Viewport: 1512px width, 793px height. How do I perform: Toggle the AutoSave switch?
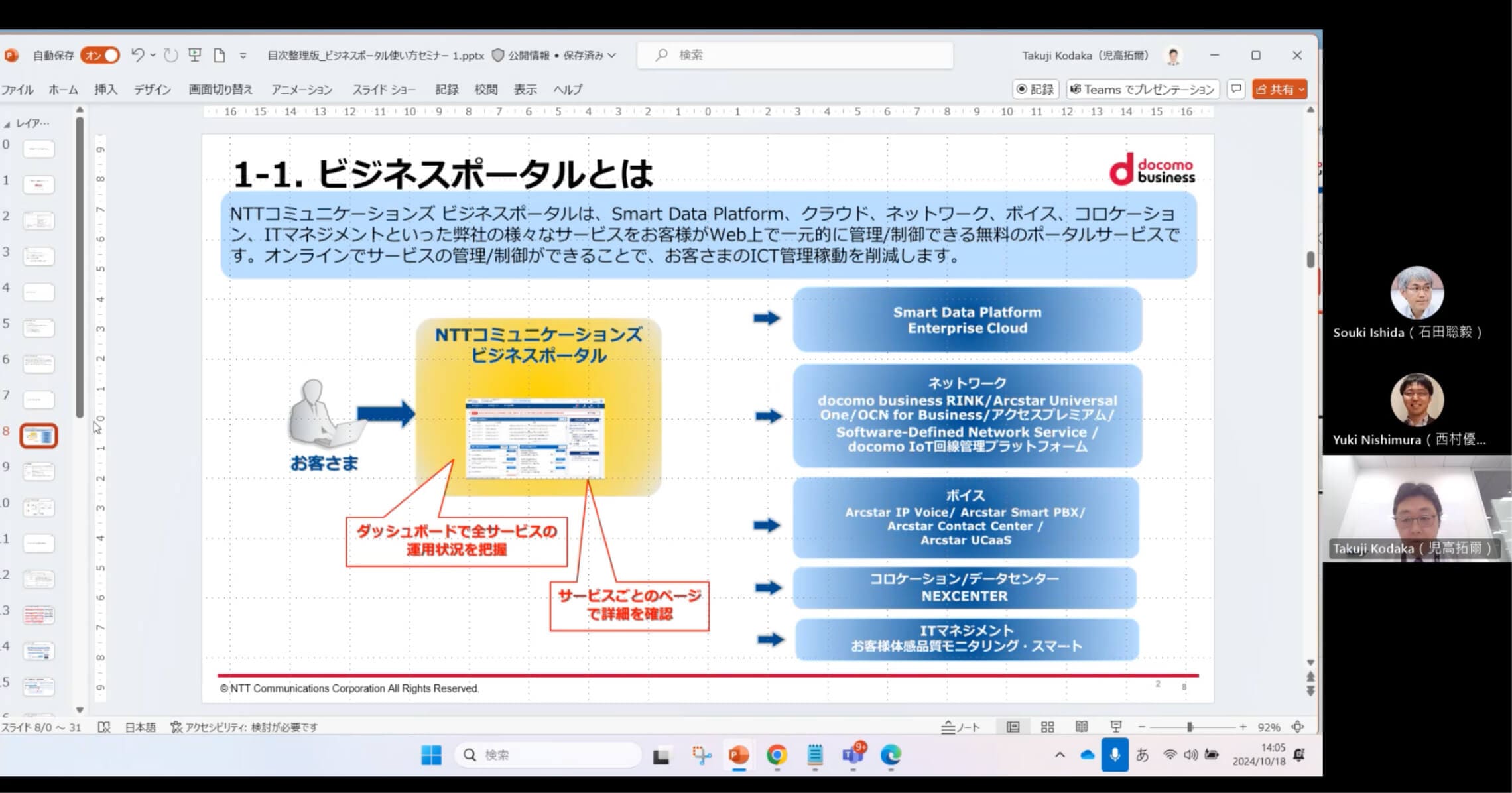pos(100,56)
